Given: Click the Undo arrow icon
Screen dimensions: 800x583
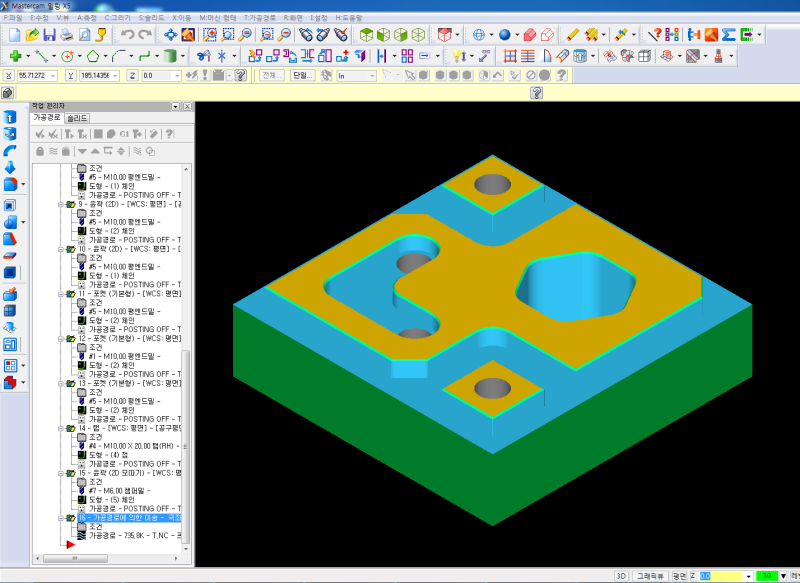Looking at the screenshot, I should pos(128,34).
